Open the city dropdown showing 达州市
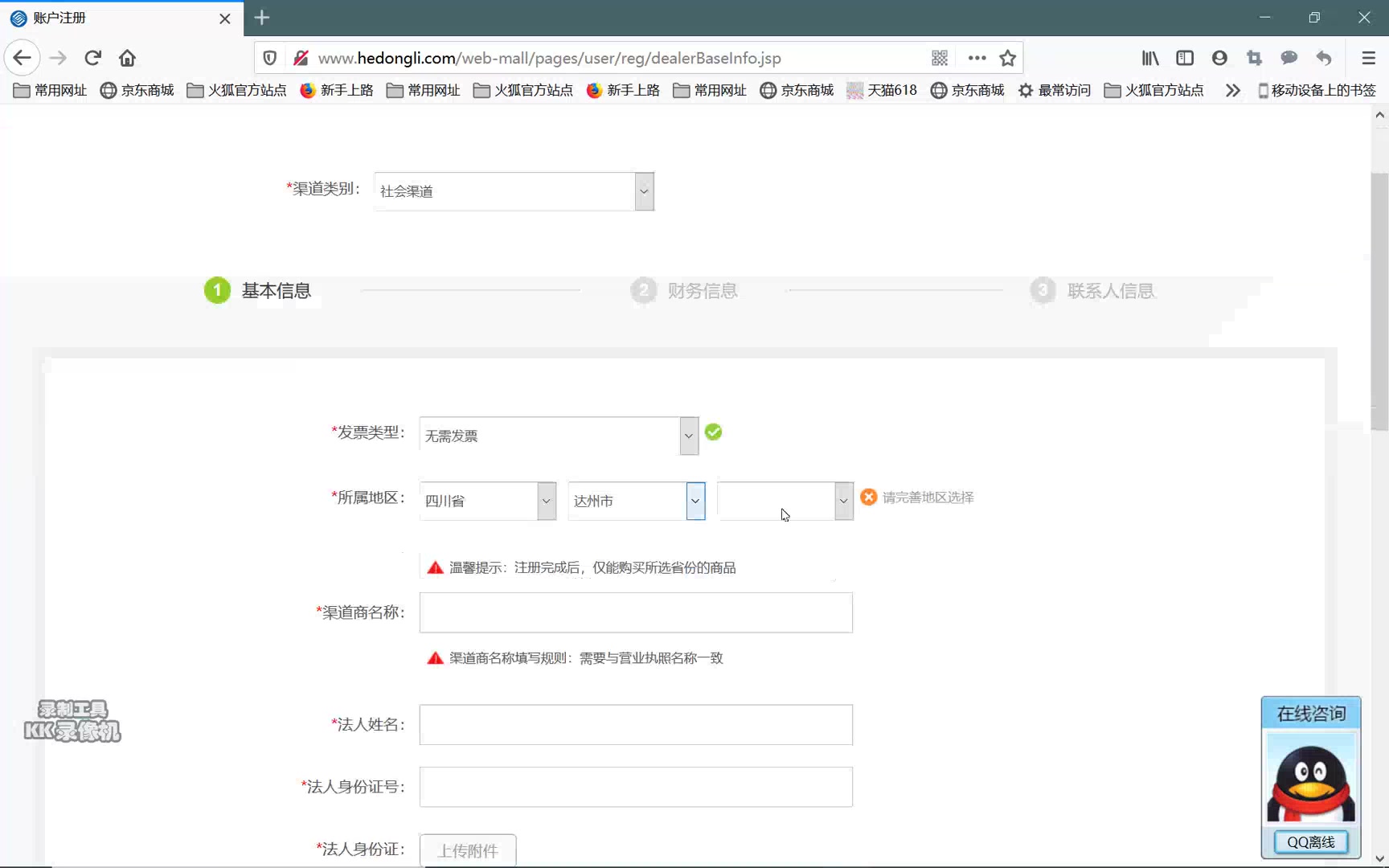This screenshot has height=868, width=1389. pyautogui.click(x=637, y=501)
